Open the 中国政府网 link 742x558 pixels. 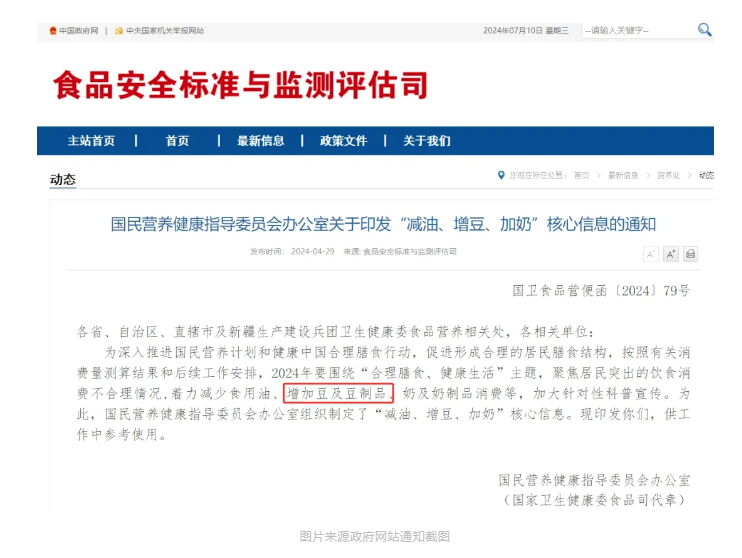pyautogui.click(x=78, y=31)
